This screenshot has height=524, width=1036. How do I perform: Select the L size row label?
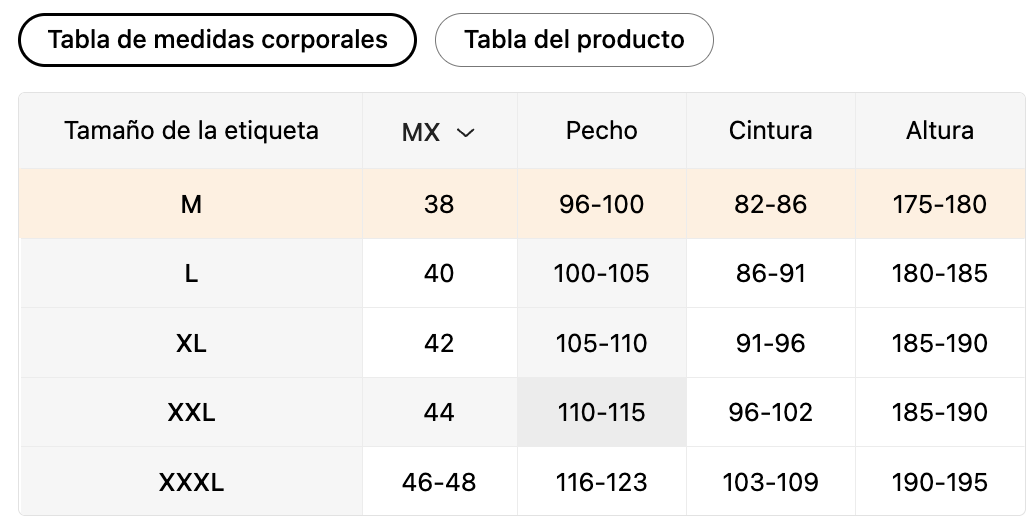pyautogui.click(x=191, y=273)
